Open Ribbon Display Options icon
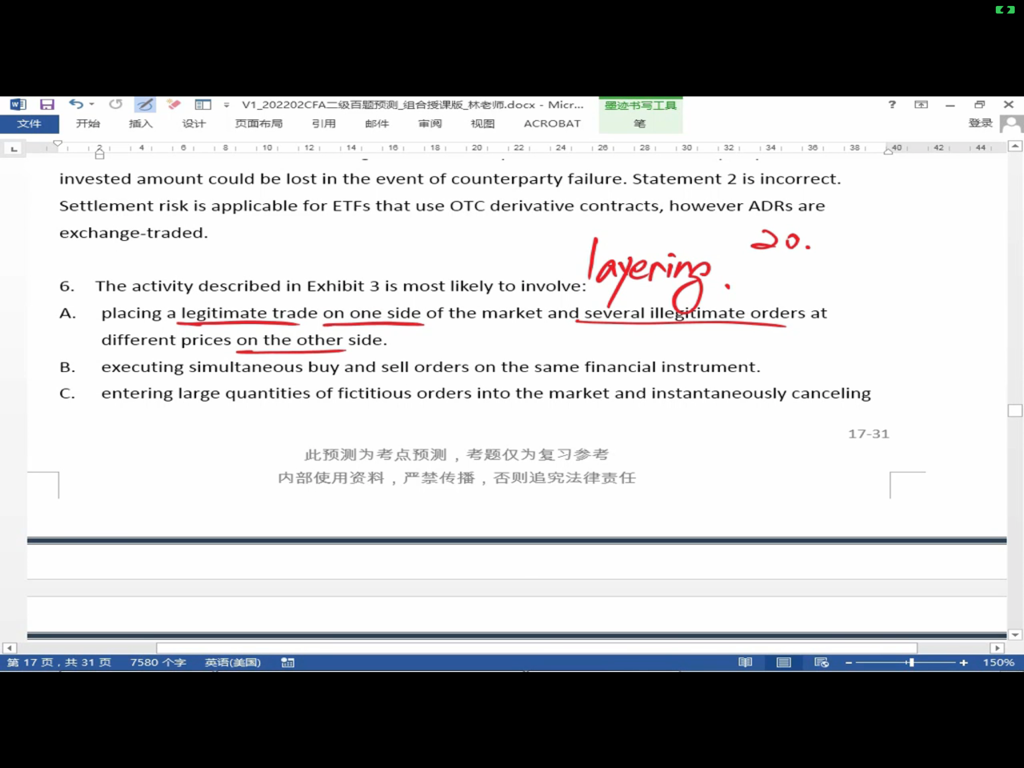 (x=921, y=104)
